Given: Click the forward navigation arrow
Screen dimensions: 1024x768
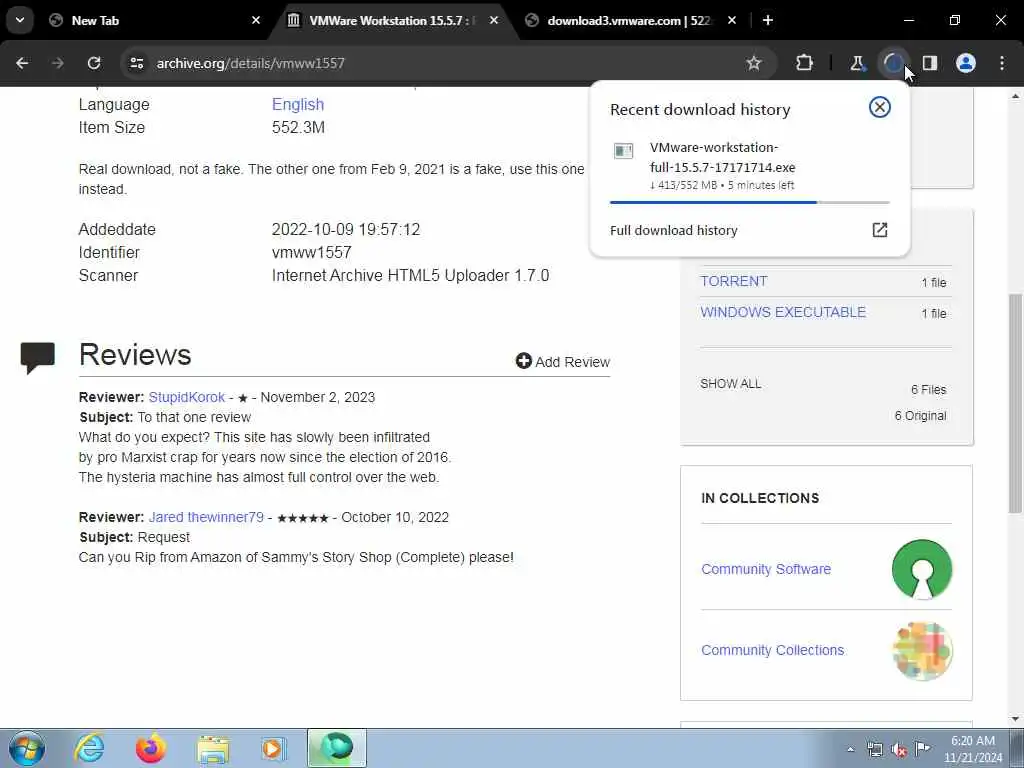Looking at the screenshot, I should (x=57, y=63).
